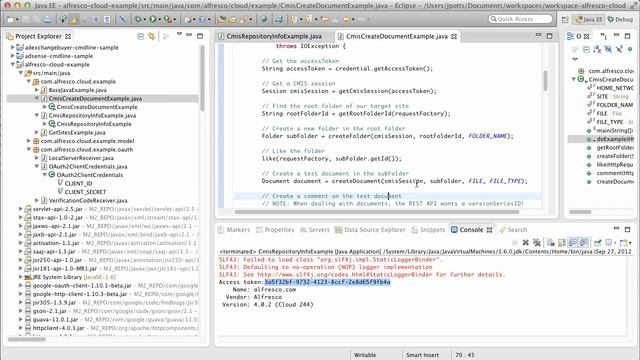Focus the Quick Access search field
Image resolution: width=640 pixels, height=360 pixels.
coord(520,19)
